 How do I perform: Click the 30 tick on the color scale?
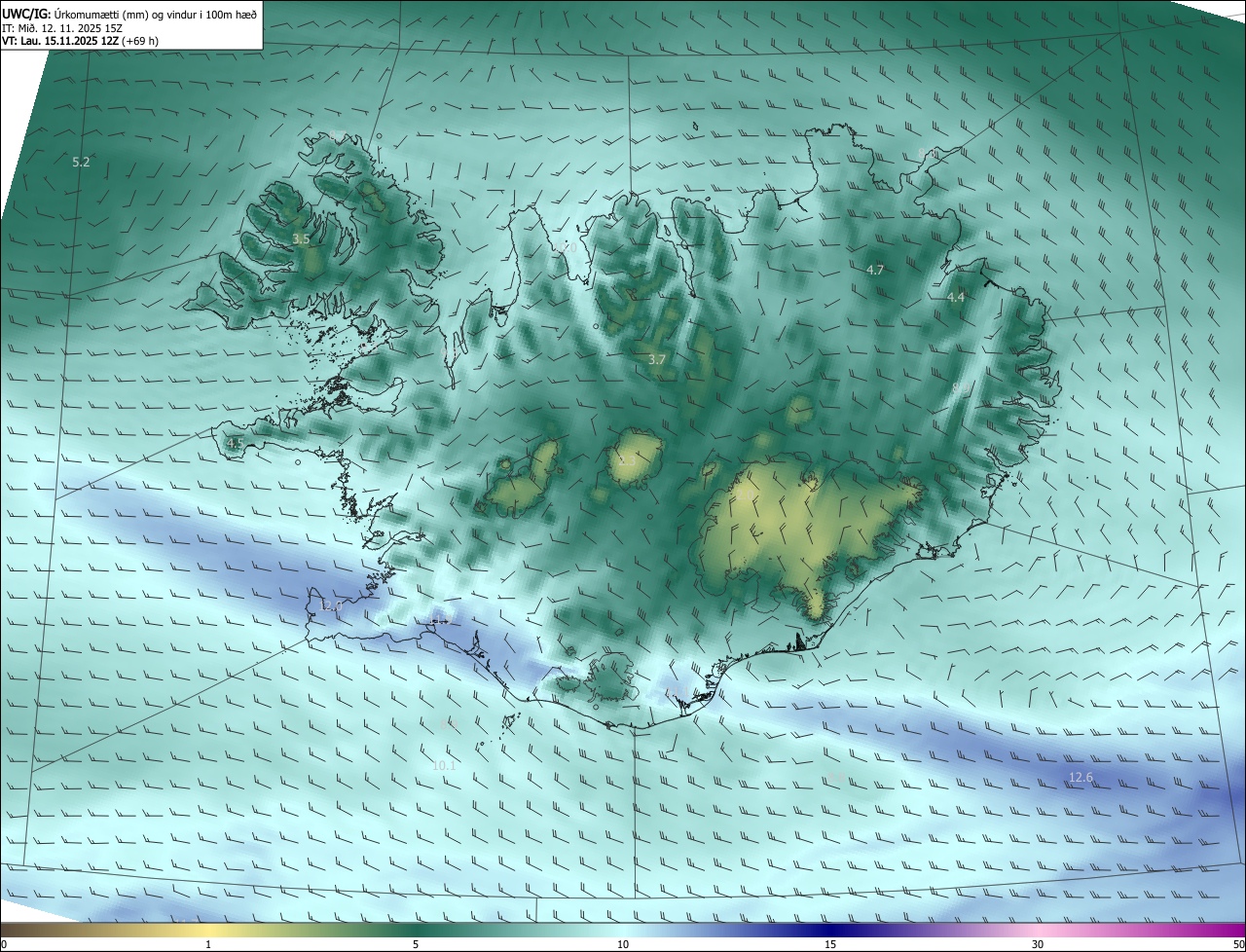click(1038, 945)
